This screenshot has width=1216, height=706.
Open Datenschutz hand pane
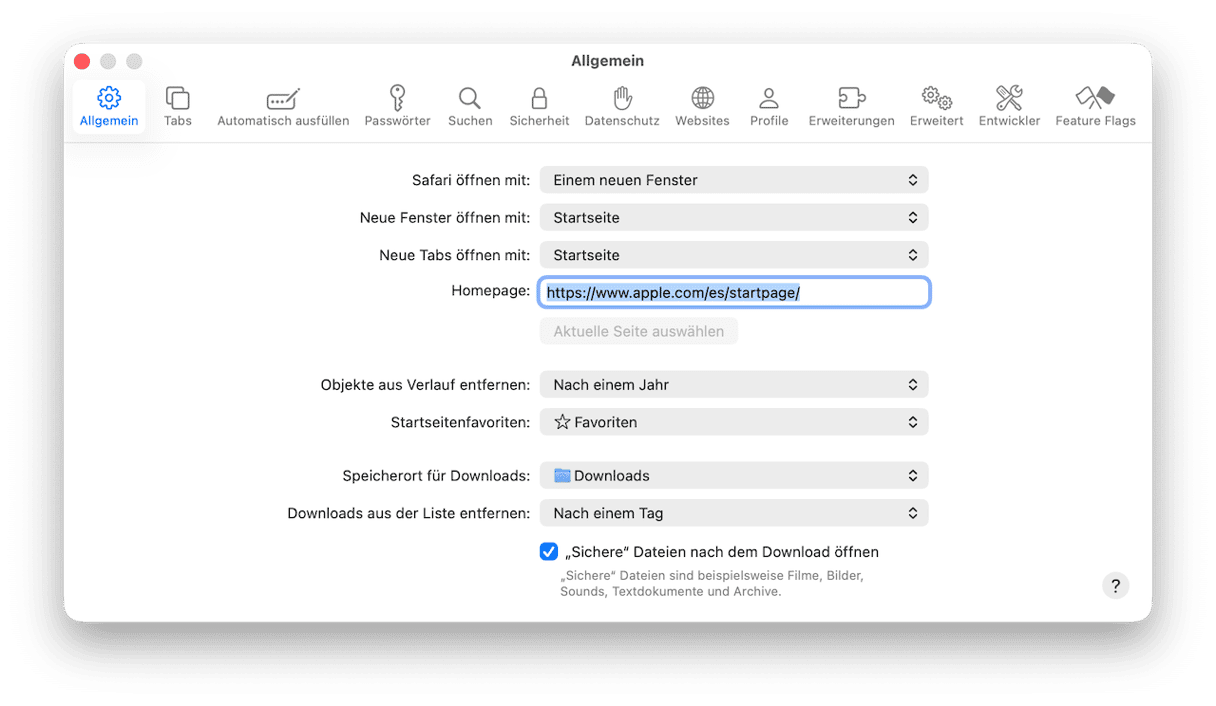[x=622, y=106]
